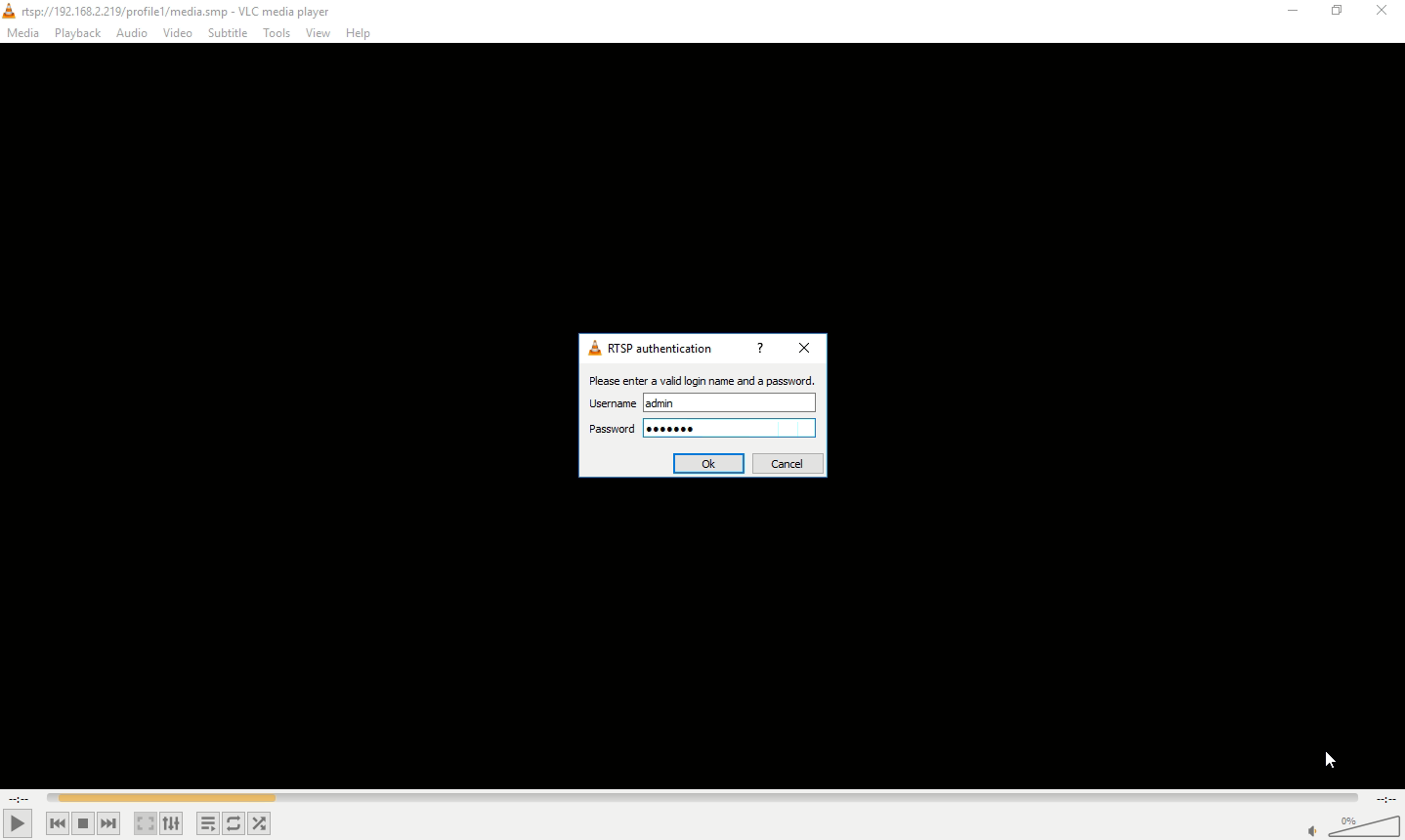Click VLC cone icon in dialog

click(x=595, y=348)
